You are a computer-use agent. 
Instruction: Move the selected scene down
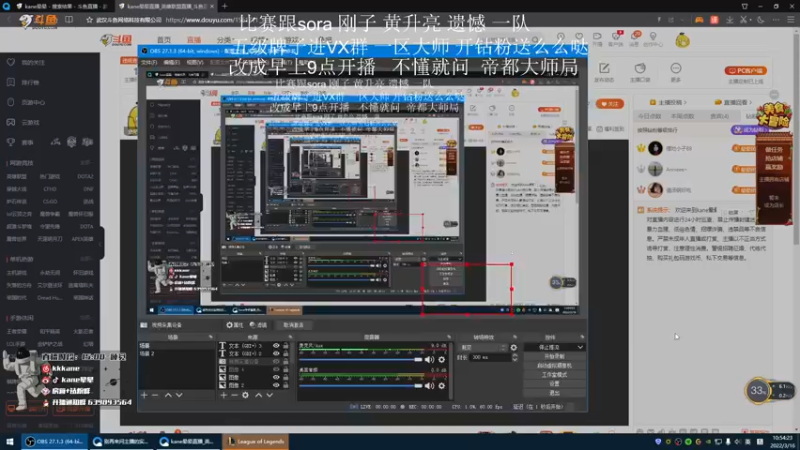click(179, 395)
